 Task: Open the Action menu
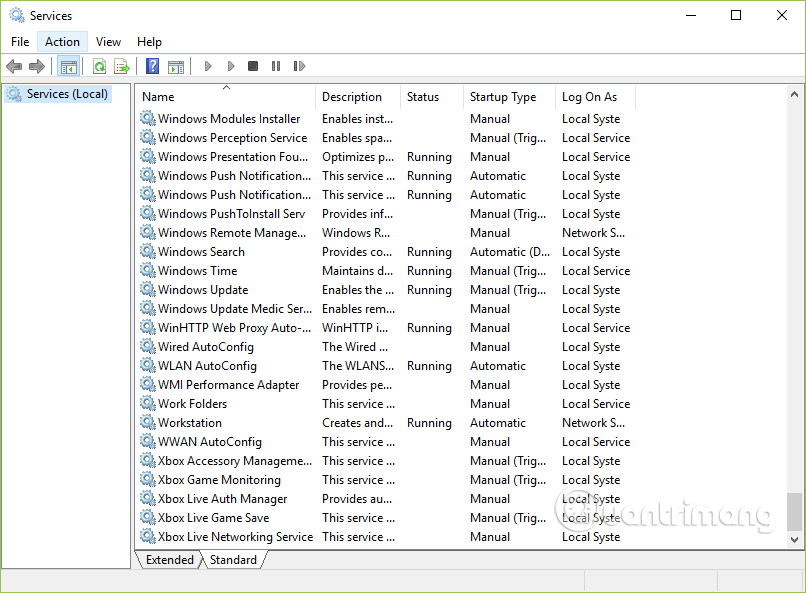[x=61, y=42]
